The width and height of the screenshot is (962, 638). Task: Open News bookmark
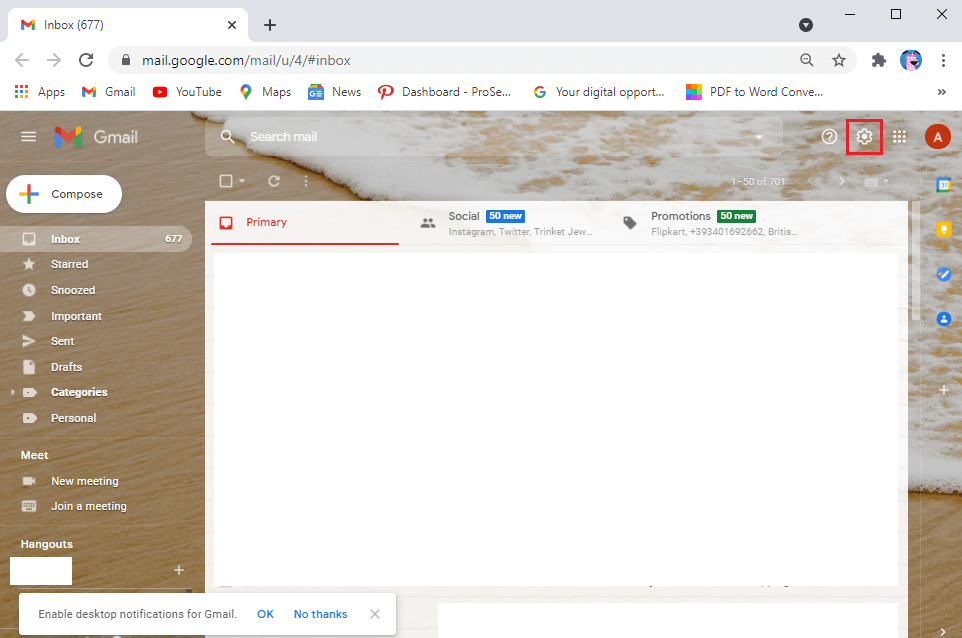334,92
